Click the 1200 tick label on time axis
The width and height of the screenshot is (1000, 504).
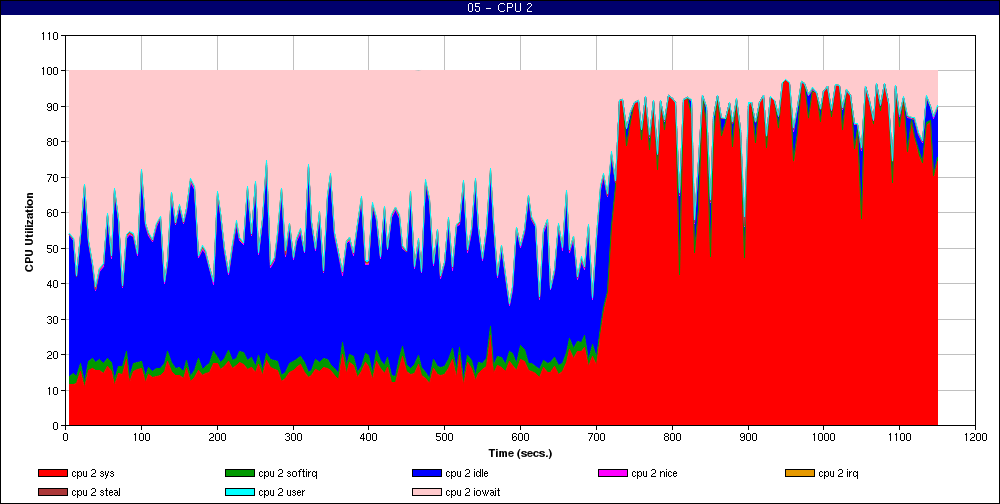point(975,438)
